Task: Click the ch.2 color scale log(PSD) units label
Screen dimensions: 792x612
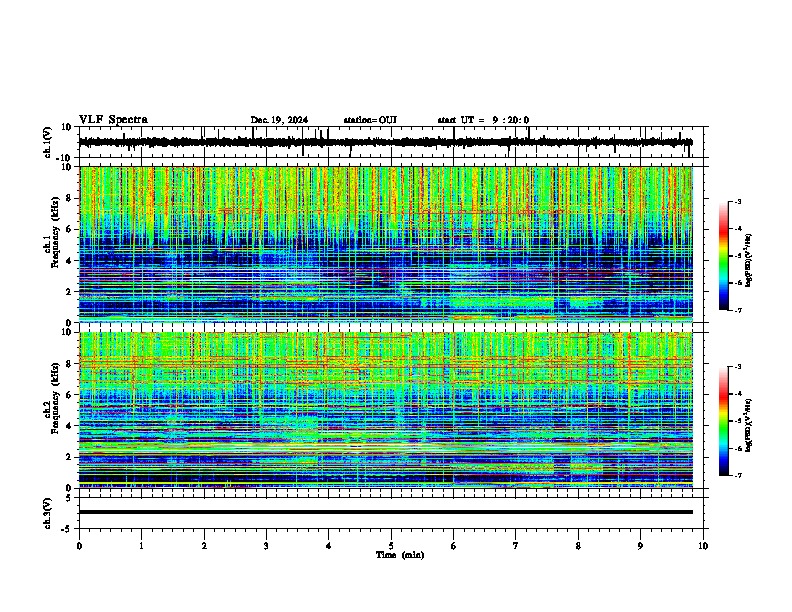Action: tap(750, 425)
